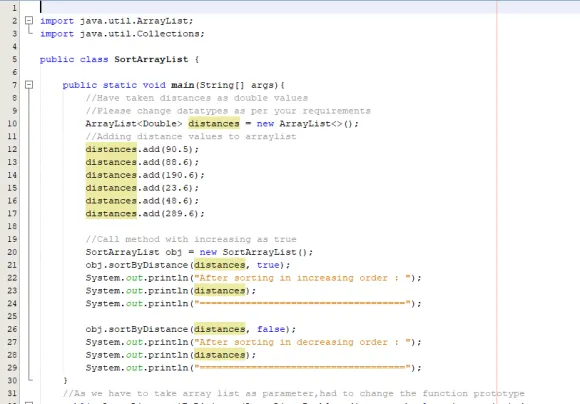Click line number 10 in the gutter
This screenshot has width=580, height=404.
12,124
